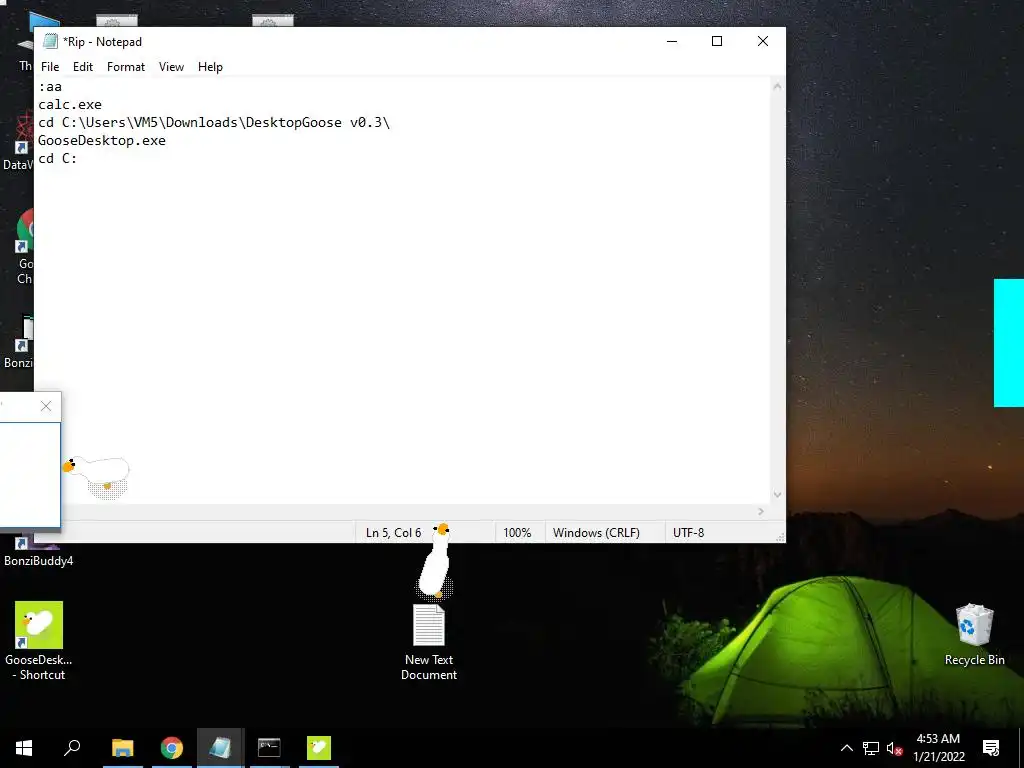Screen dimensions: 1024x768
Task: Open the Edit menu in Notepad
Action: (82, 67)
